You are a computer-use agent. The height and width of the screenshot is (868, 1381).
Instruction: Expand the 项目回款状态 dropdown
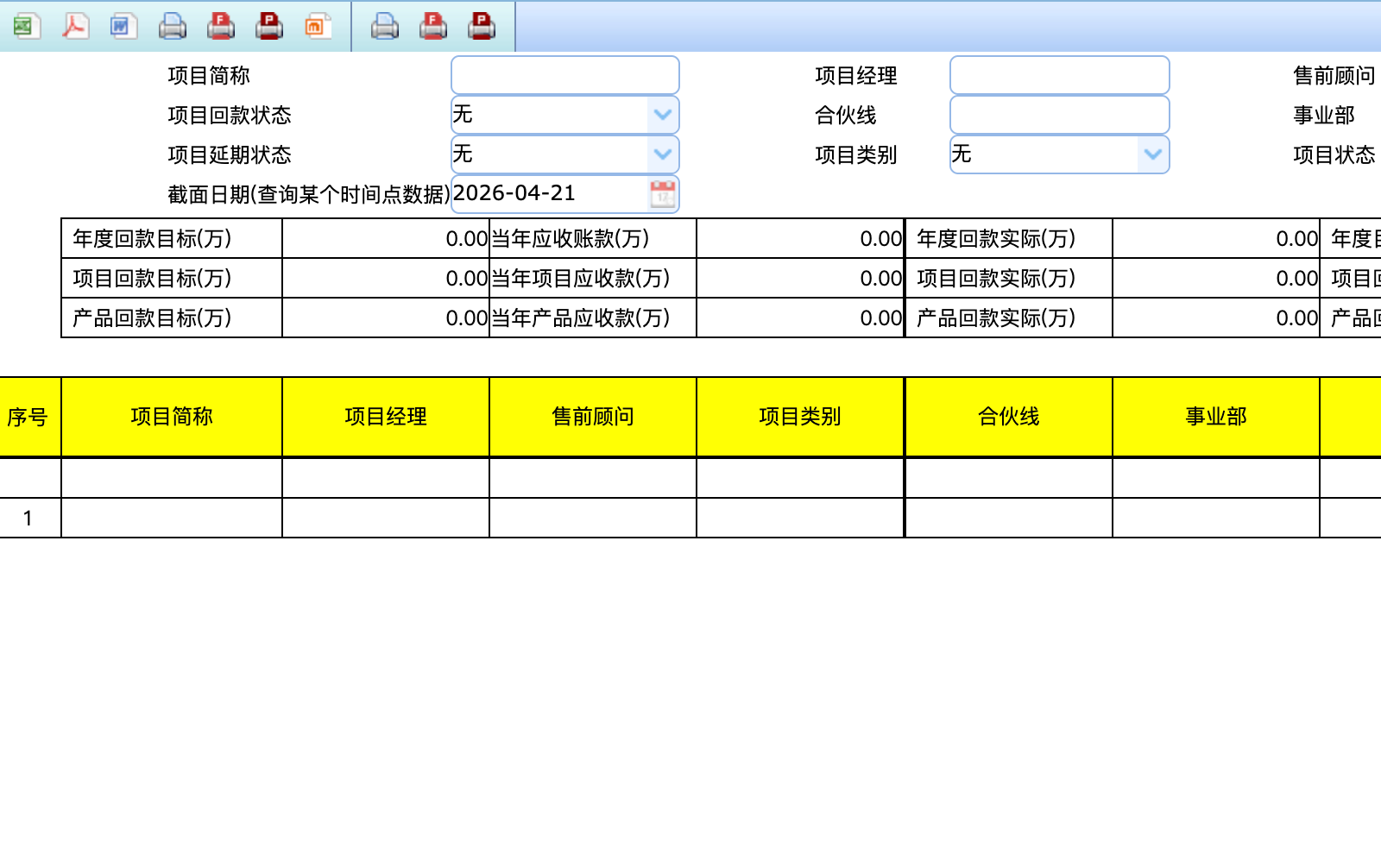tap(663, 115)
